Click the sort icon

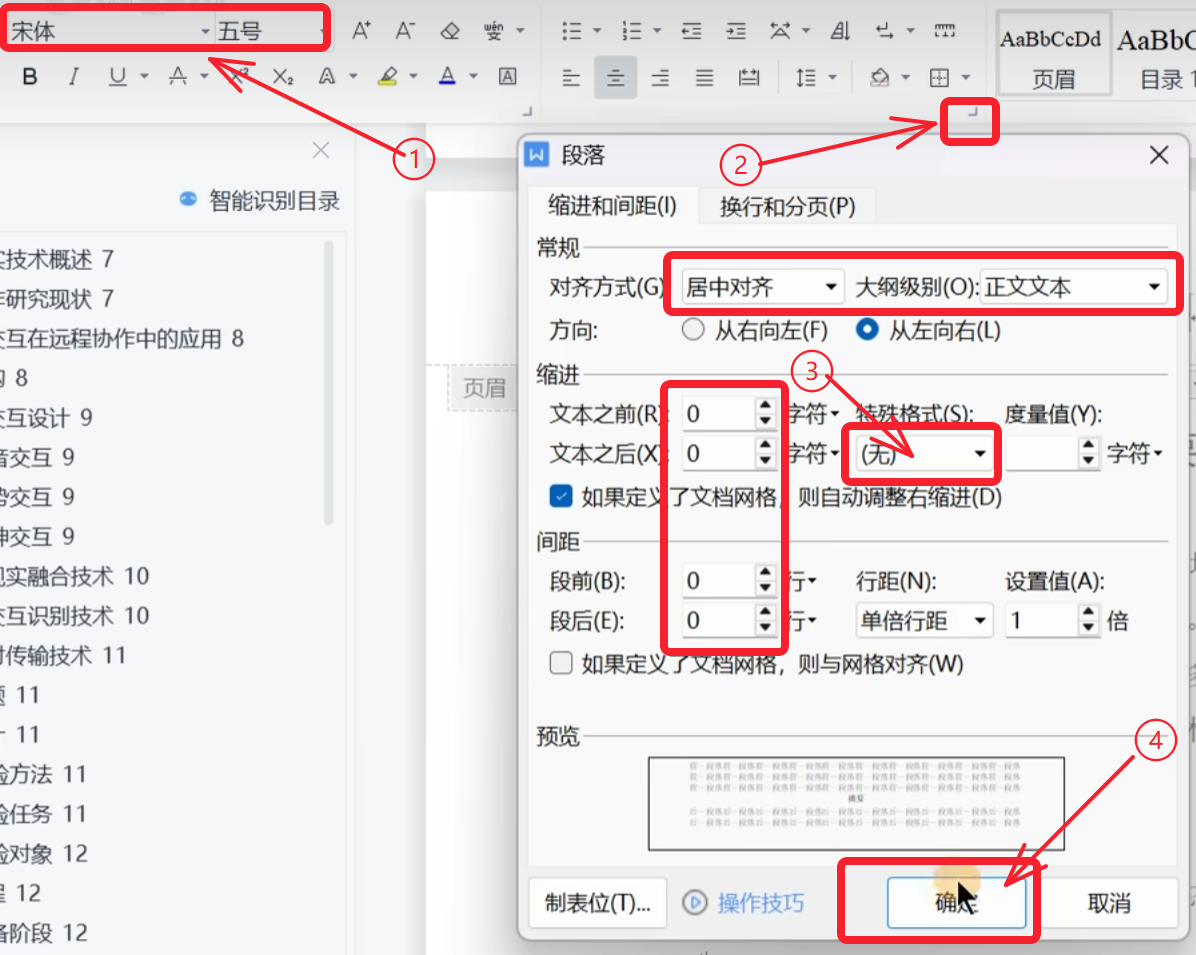841,31
